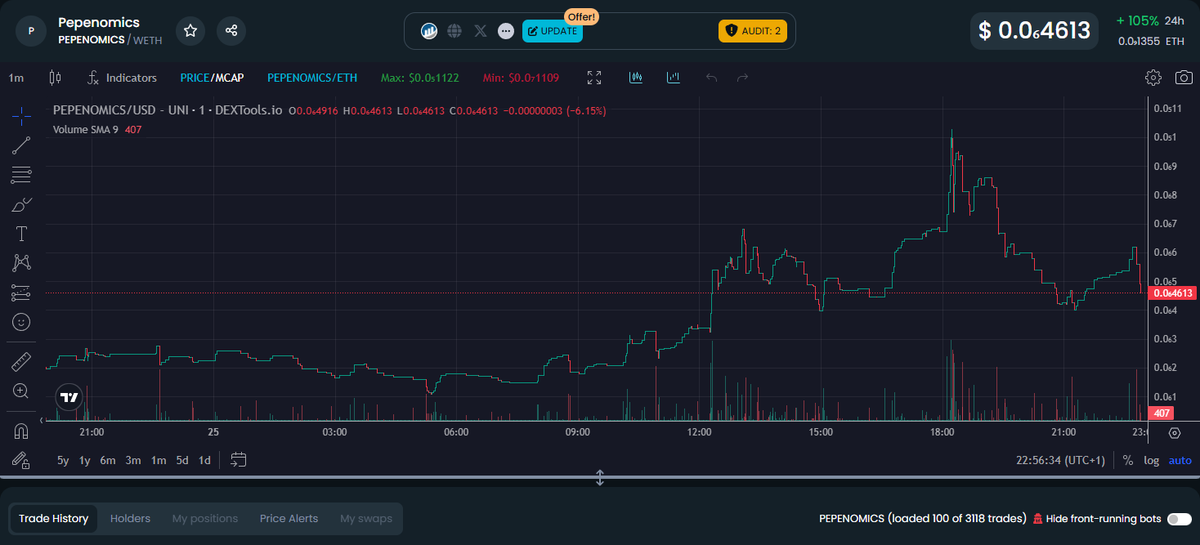
Task: Open the My swaps tab
Action: (x=366, y=519)
